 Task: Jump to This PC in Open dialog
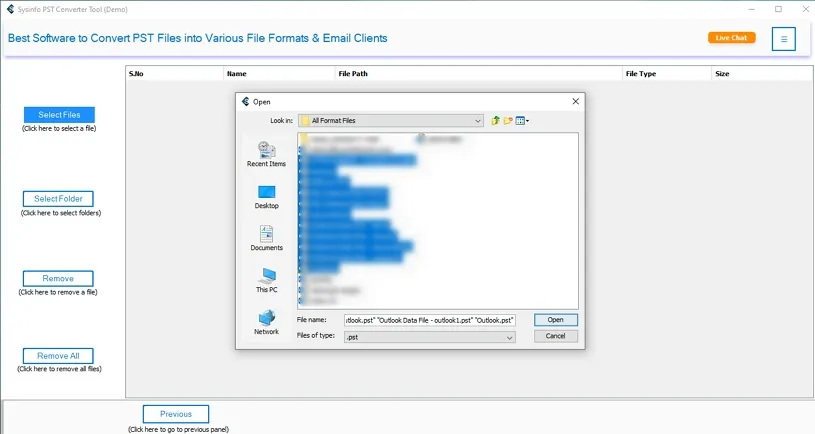coord(266,281)
